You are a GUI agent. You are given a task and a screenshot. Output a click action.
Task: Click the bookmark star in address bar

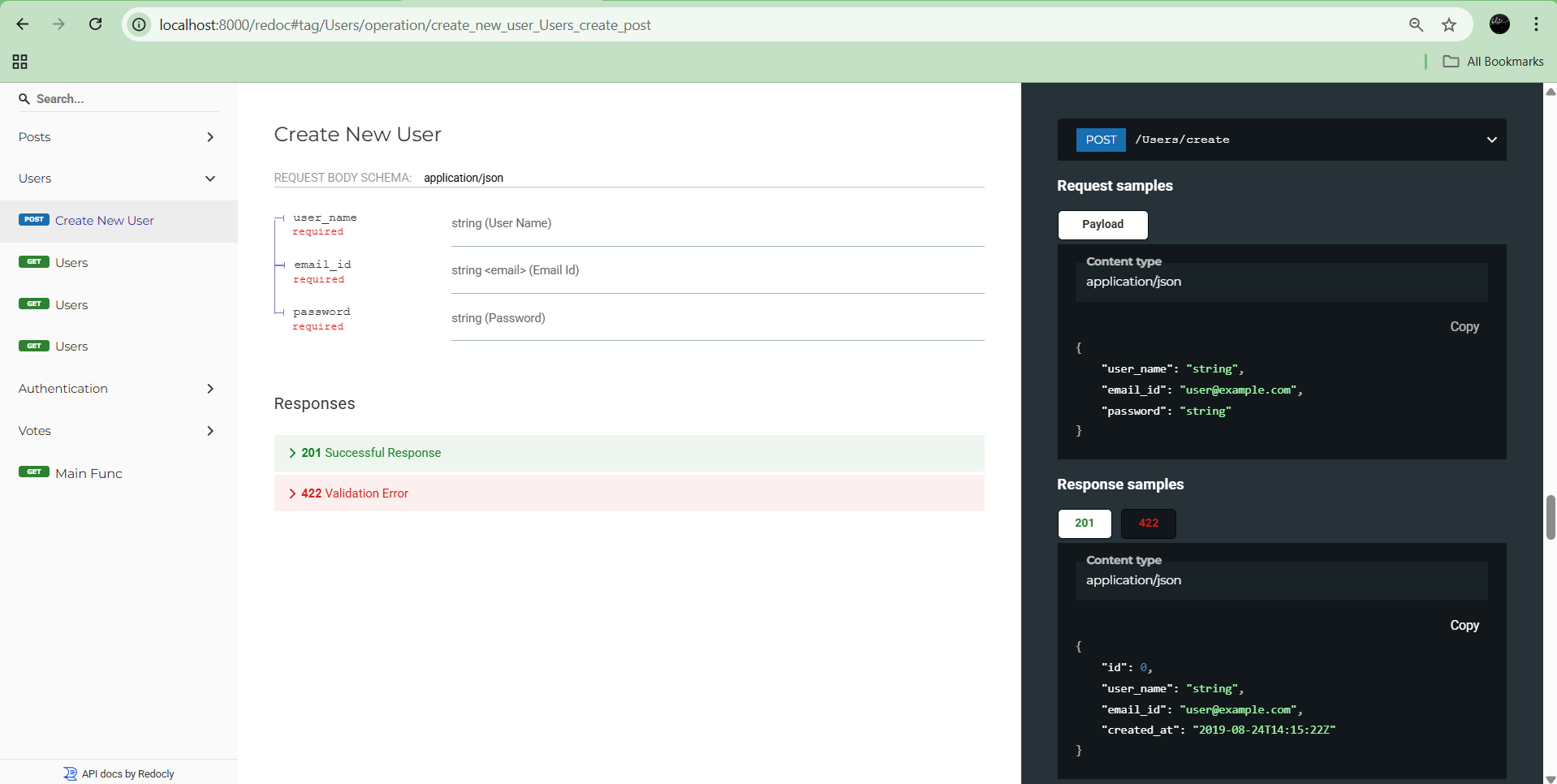click(1450, 24)
